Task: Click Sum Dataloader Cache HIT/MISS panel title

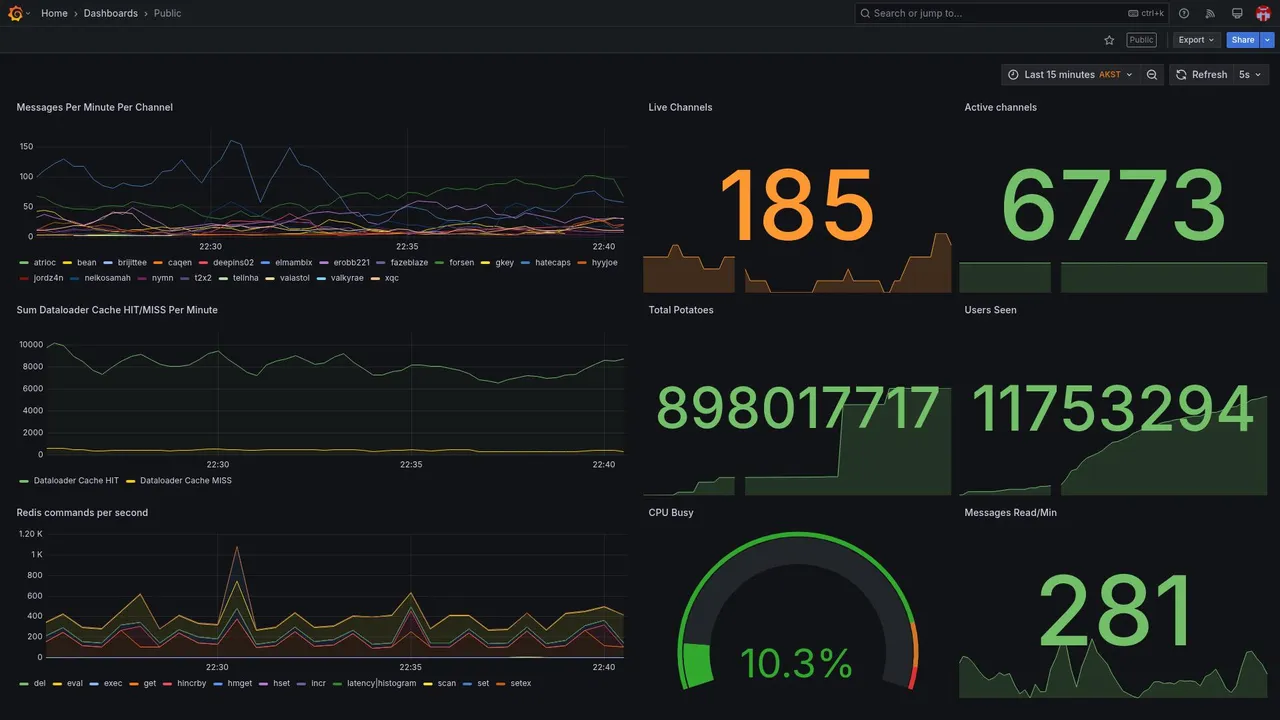Action: click(x=117, y=310)
